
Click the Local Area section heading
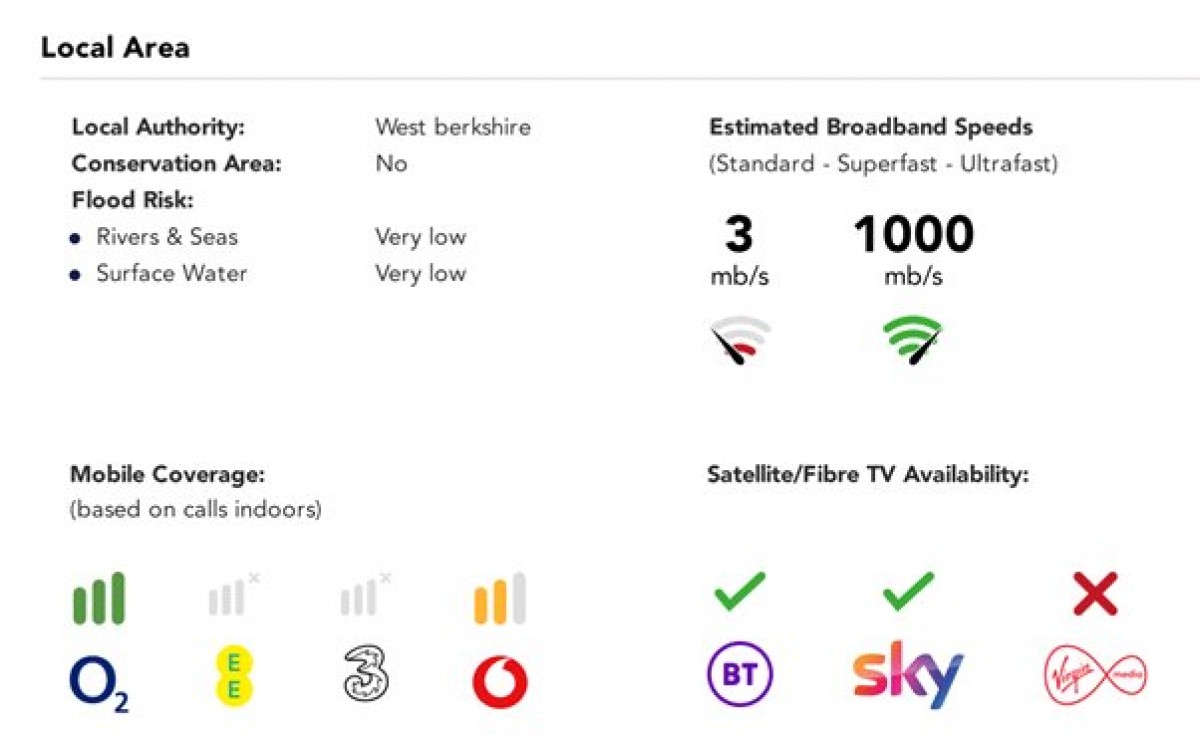[115, 47]
